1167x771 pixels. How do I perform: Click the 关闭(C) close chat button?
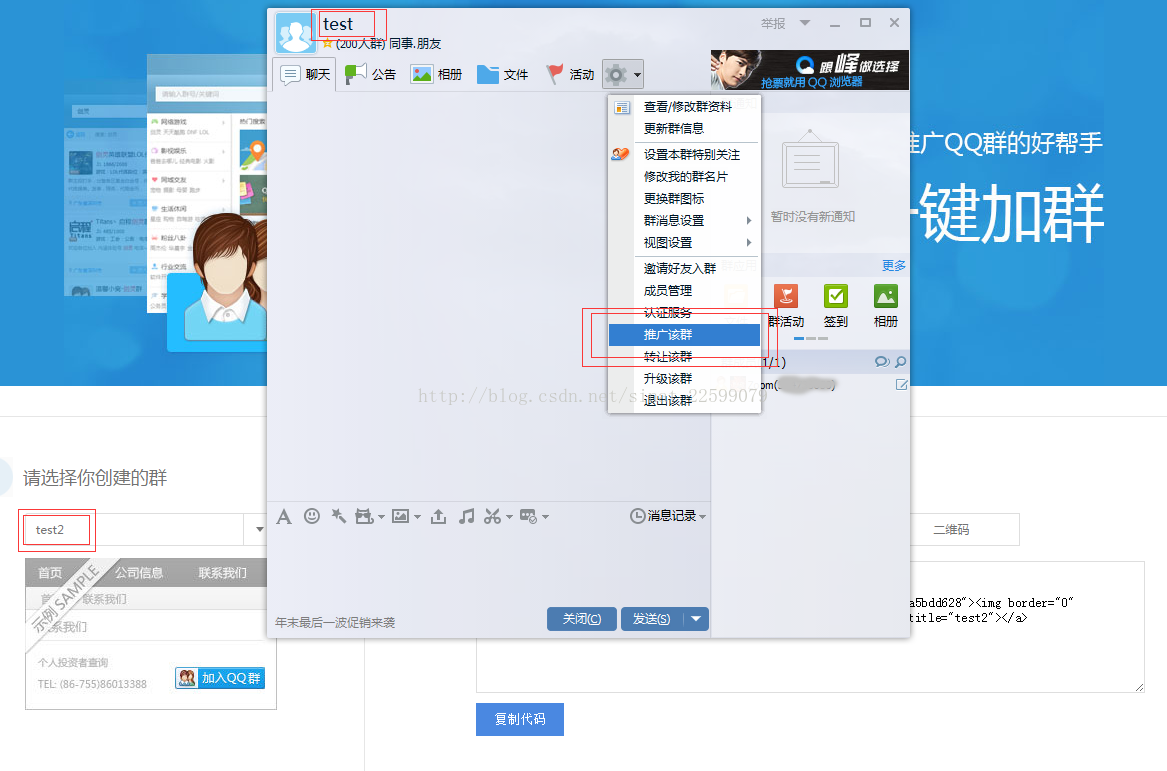(x=582, y=619)
